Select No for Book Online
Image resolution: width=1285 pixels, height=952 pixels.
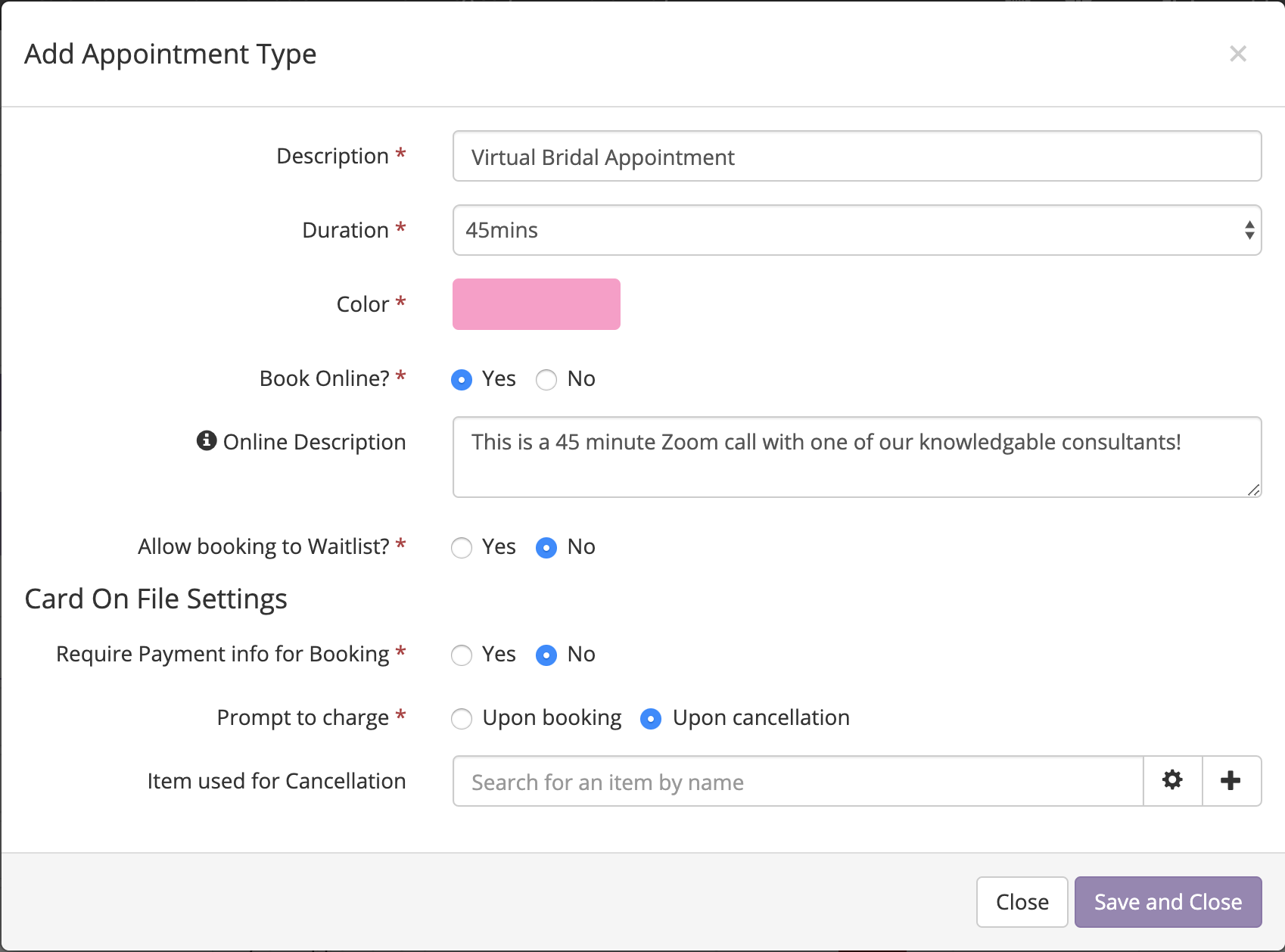(546, 380)
